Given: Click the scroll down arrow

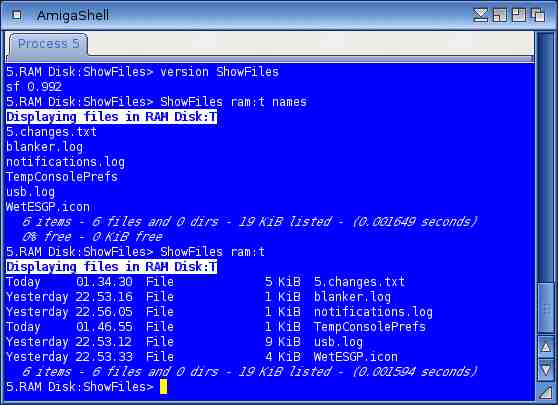Looking at the screenshot, I should pos(546,370).
